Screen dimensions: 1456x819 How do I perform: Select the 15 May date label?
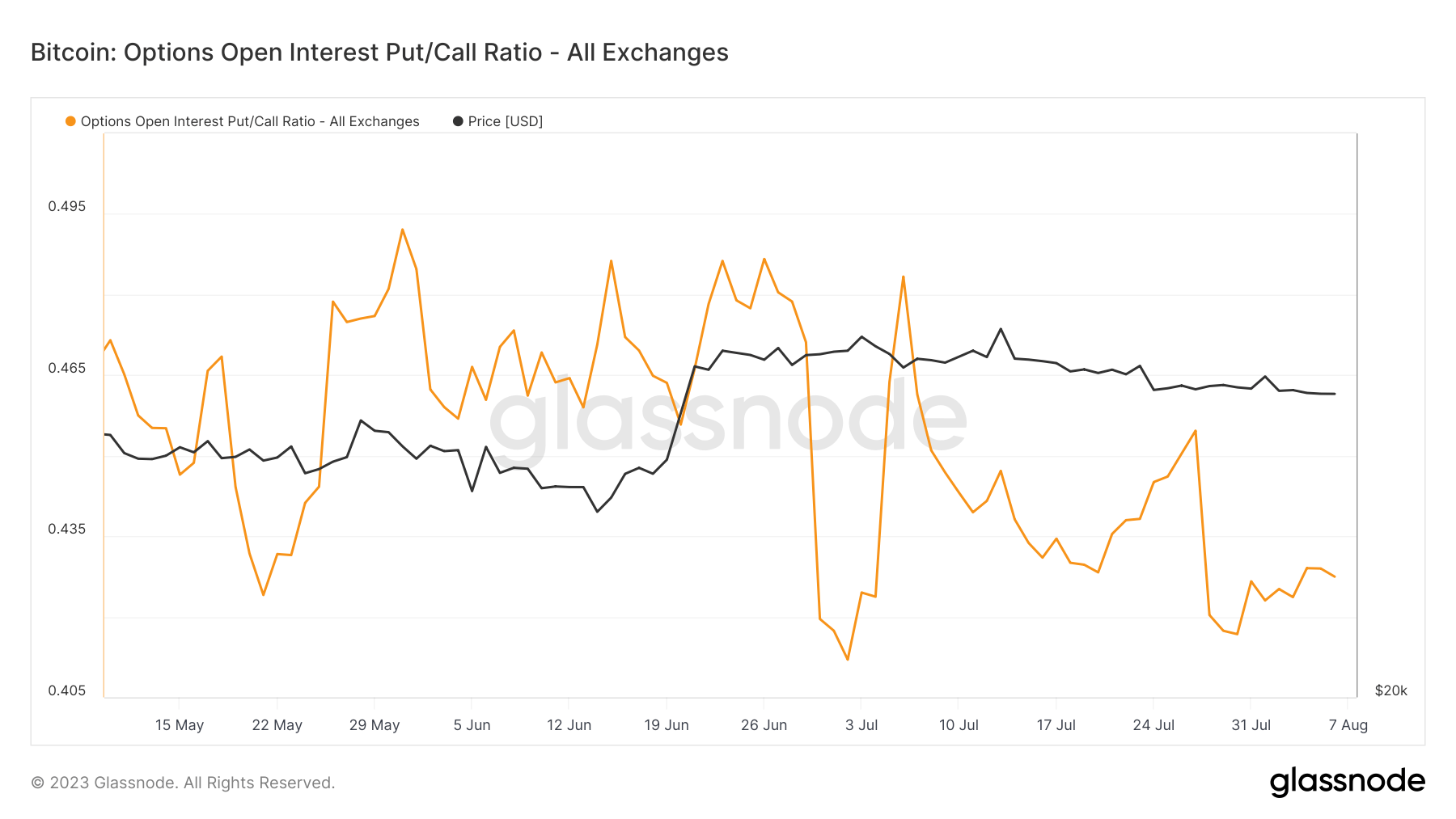point(180,725)
